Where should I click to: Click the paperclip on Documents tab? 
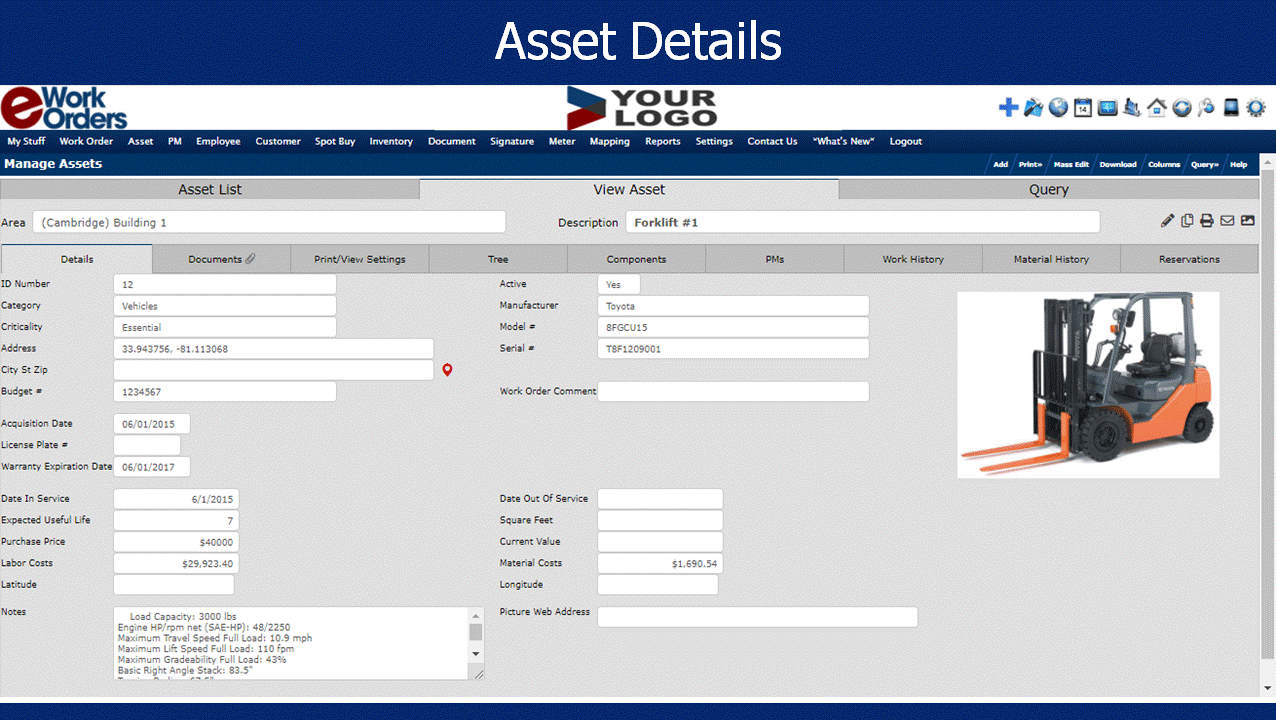[x=250, y=259]
